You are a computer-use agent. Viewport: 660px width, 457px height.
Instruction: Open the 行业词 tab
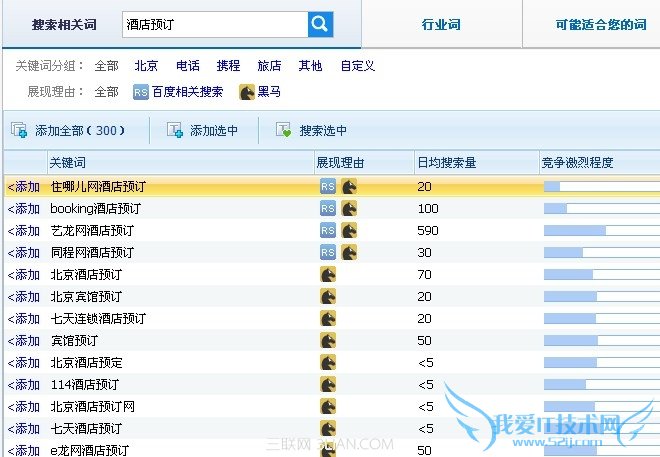[441, 24]
